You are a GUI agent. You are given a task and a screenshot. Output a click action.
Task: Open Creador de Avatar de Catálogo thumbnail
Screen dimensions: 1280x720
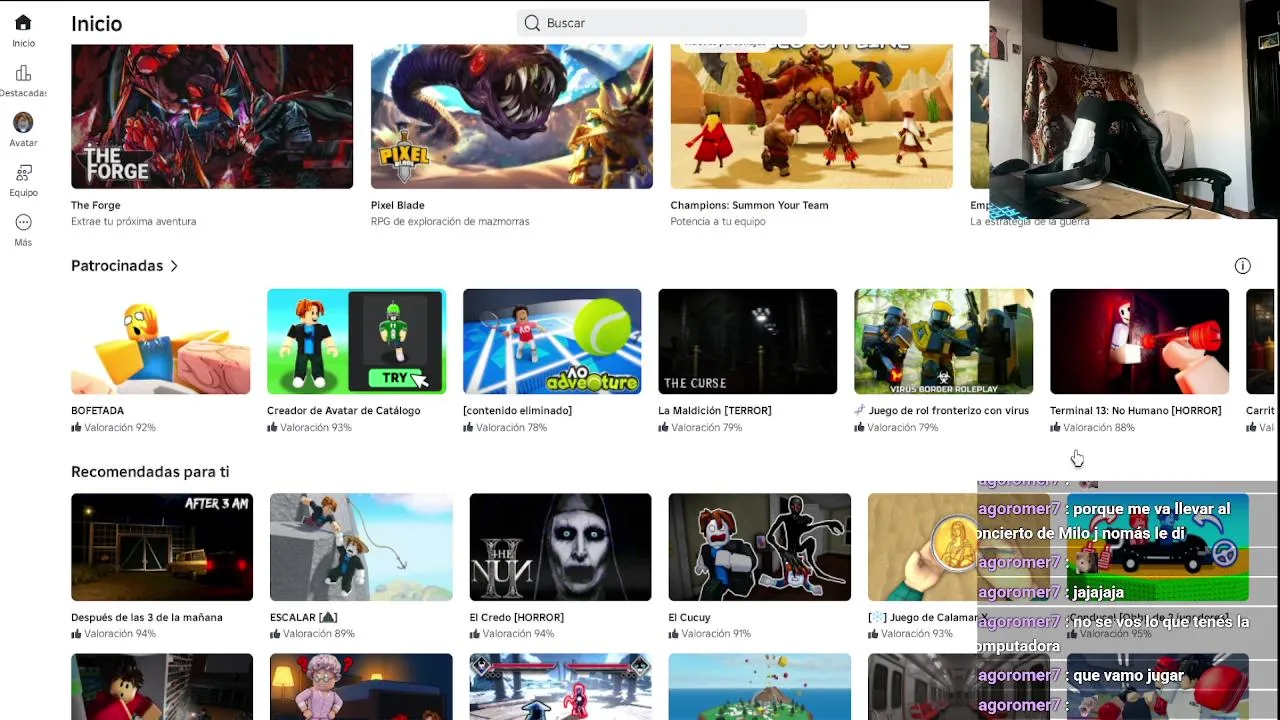(x=356, y=342)
